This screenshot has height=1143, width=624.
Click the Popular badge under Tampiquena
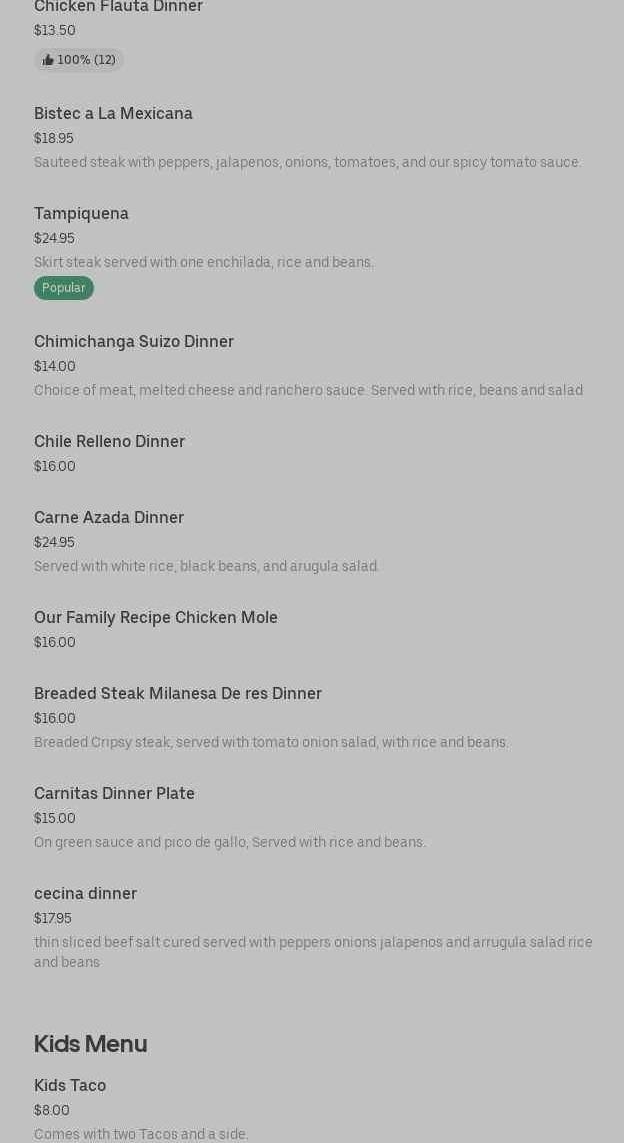(64, 288)
